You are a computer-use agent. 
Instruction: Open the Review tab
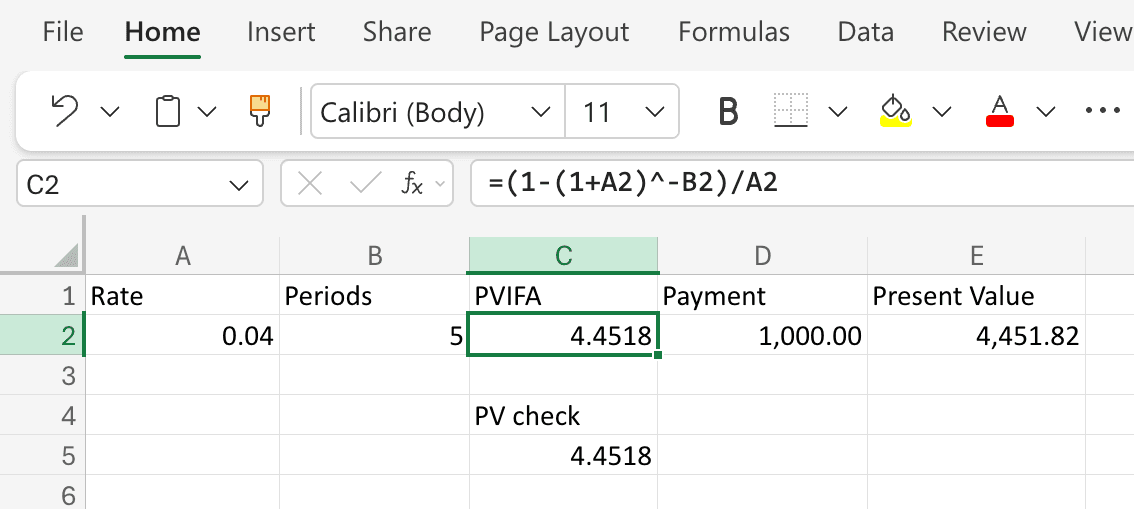coord(984,32)
